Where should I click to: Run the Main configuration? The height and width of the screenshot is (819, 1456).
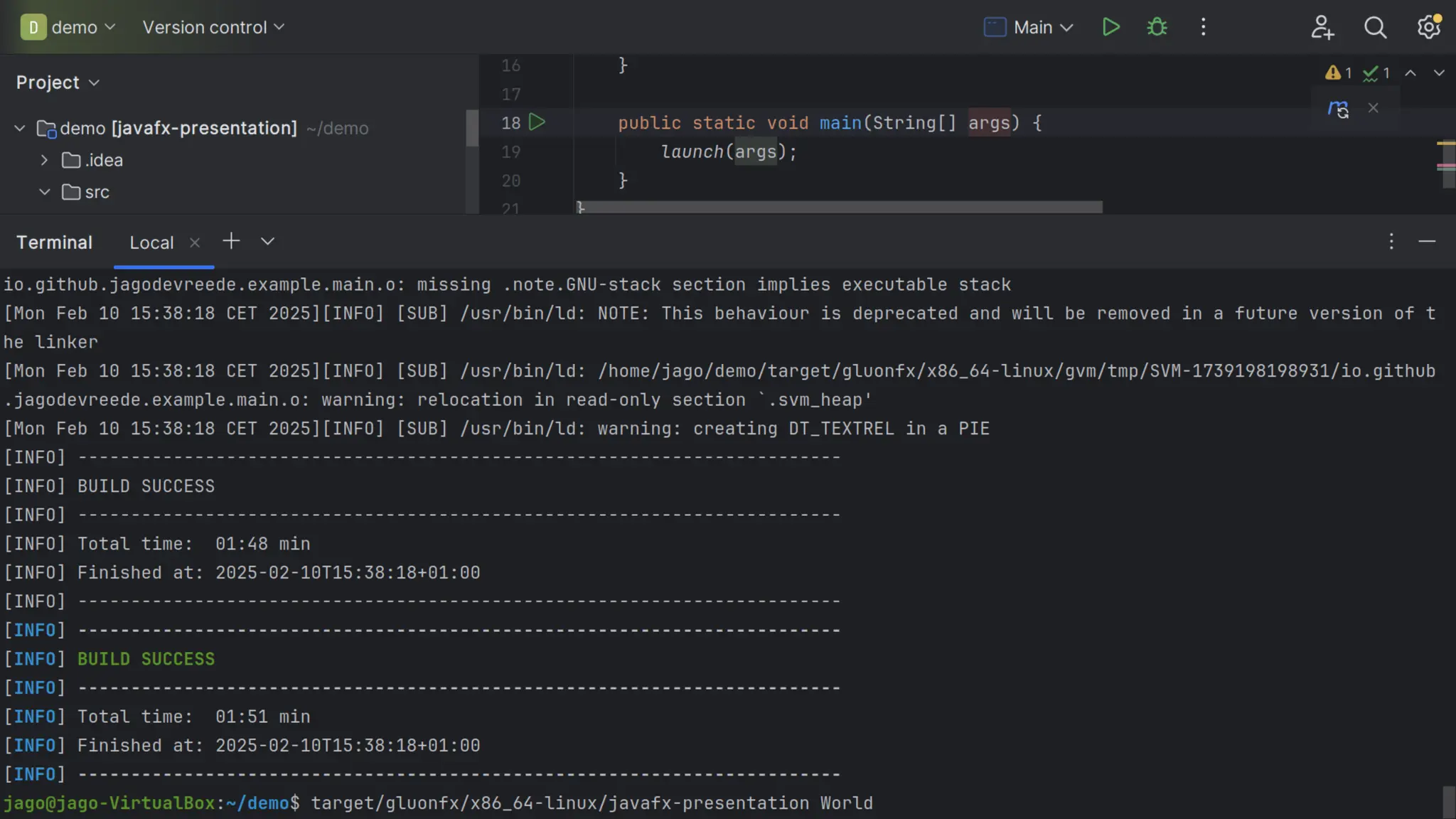coord(1110,27)
